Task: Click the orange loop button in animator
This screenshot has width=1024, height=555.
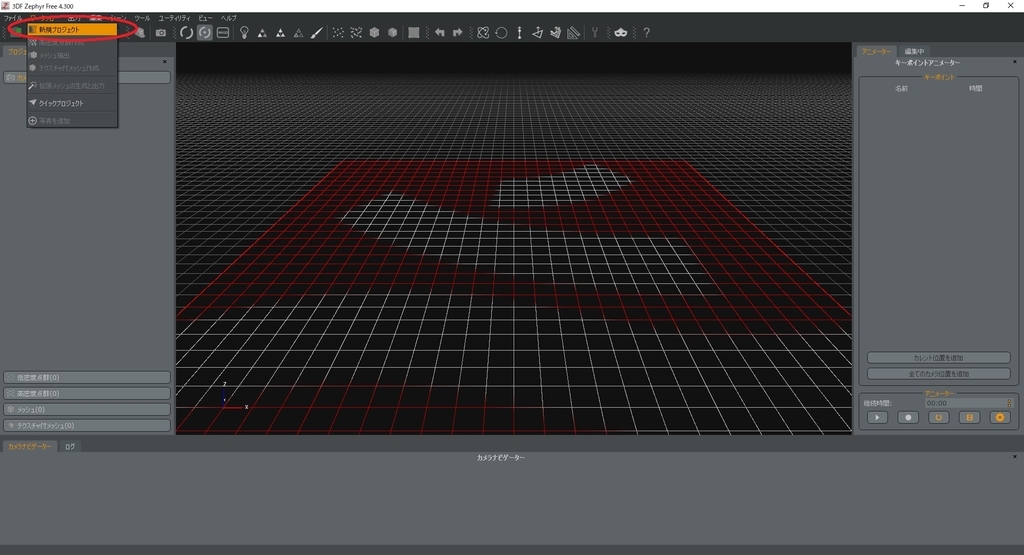Action: (938, 417)
